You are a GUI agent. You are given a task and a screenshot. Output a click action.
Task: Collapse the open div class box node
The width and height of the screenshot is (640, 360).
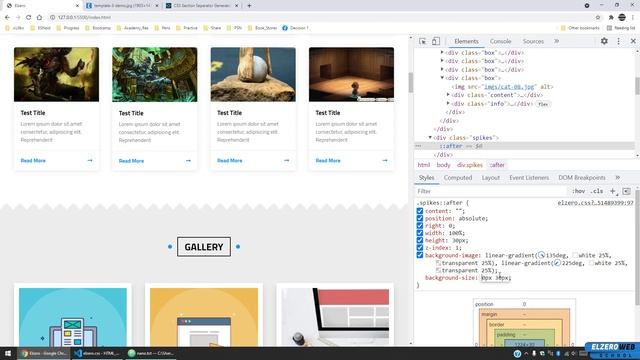(442, 78)
